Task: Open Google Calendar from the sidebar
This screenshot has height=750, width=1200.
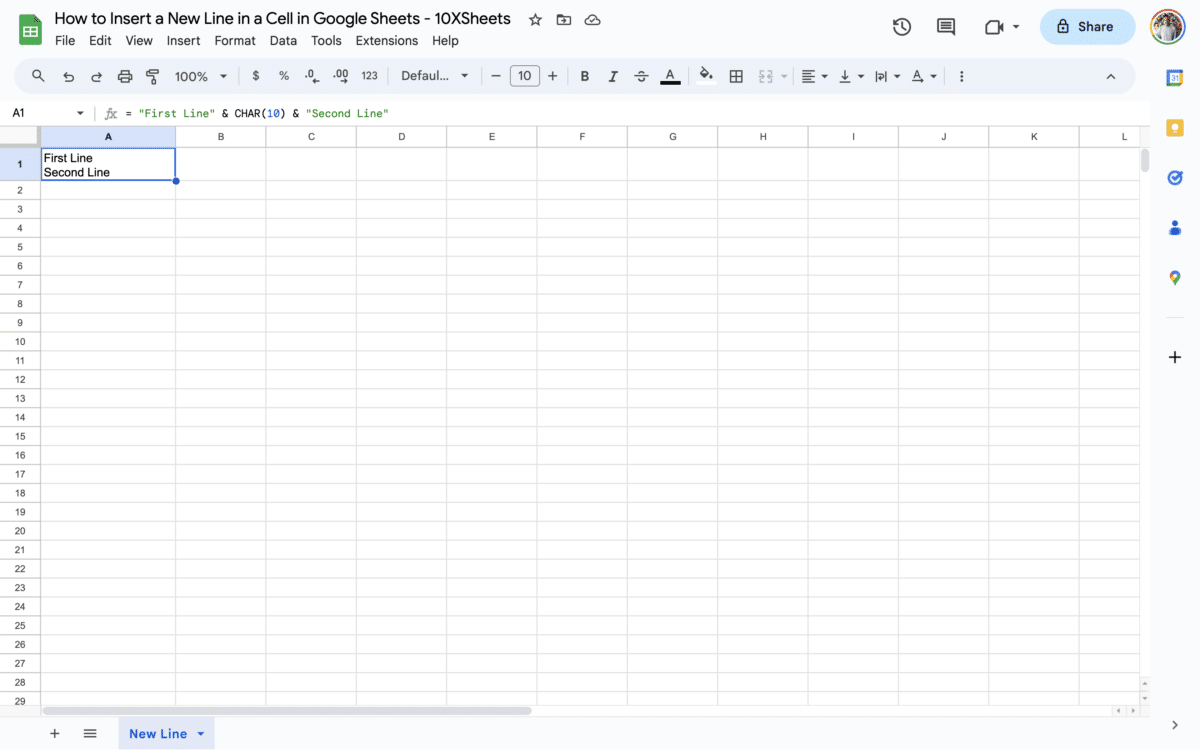Action: pos(1175,77)
